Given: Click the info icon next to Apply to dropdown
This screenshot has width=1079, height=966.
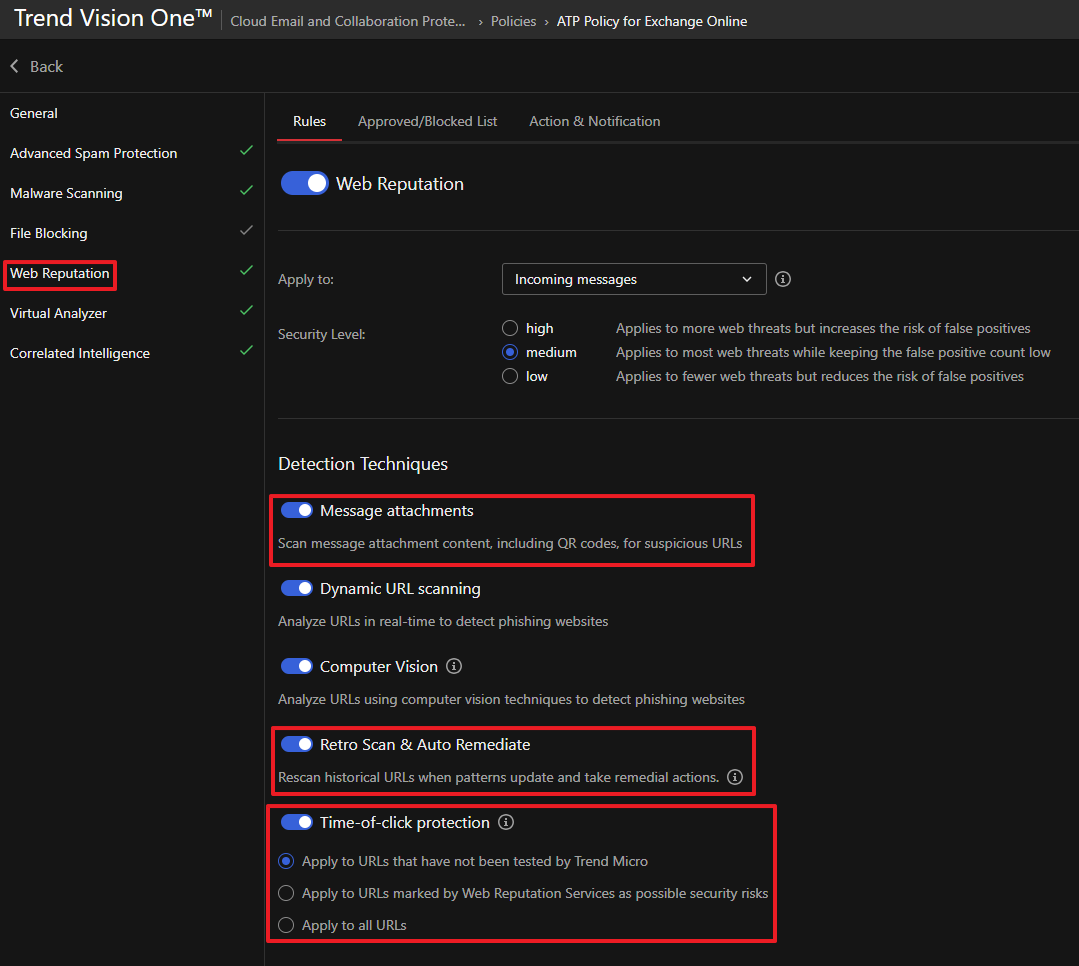Looking at the screenshot, I should [783, 279].
